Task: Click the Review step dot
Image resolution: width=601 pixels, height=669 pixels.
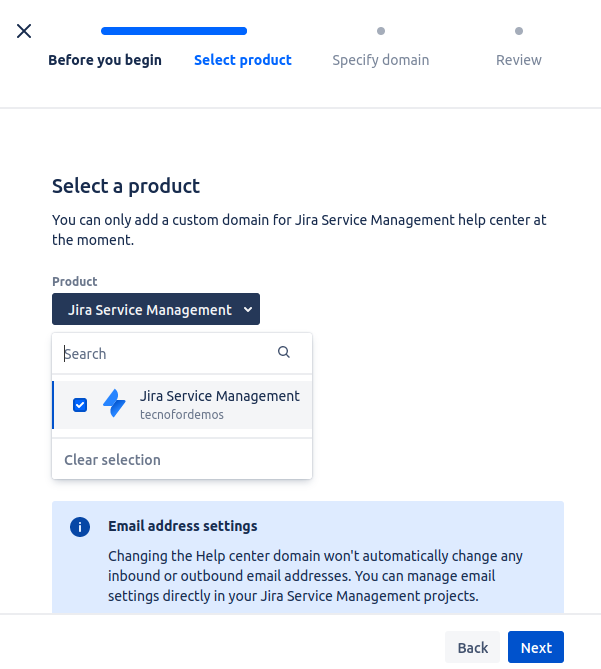Action: coord(519,31)
